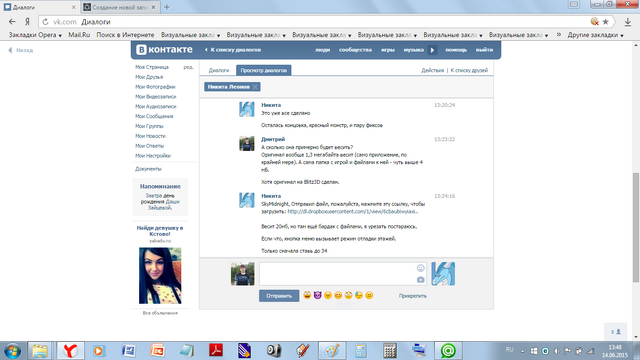Click the camera attach photo icon

click(420, 280)
